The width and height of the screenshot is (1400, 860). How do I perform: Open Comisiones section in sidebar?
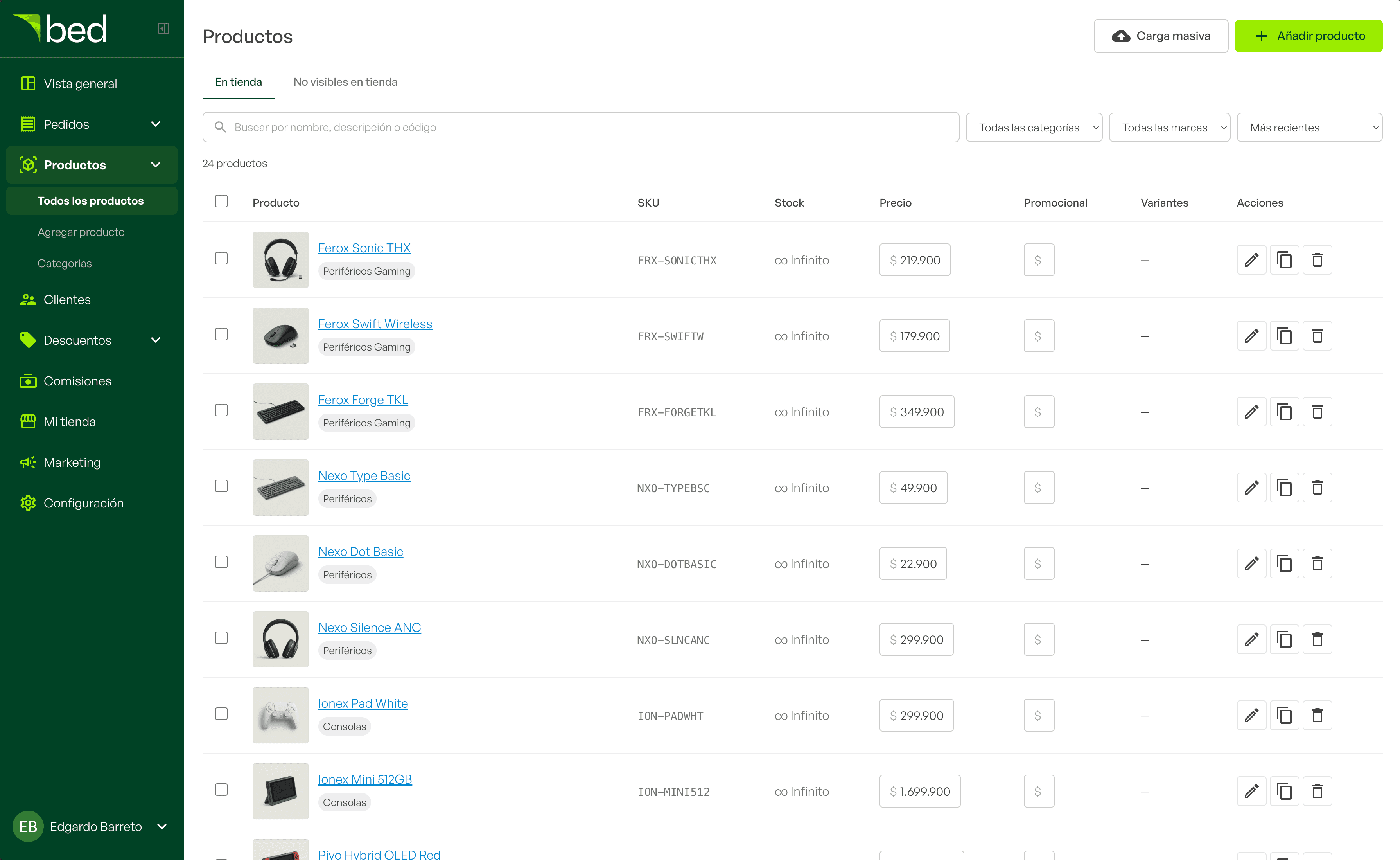92,381
